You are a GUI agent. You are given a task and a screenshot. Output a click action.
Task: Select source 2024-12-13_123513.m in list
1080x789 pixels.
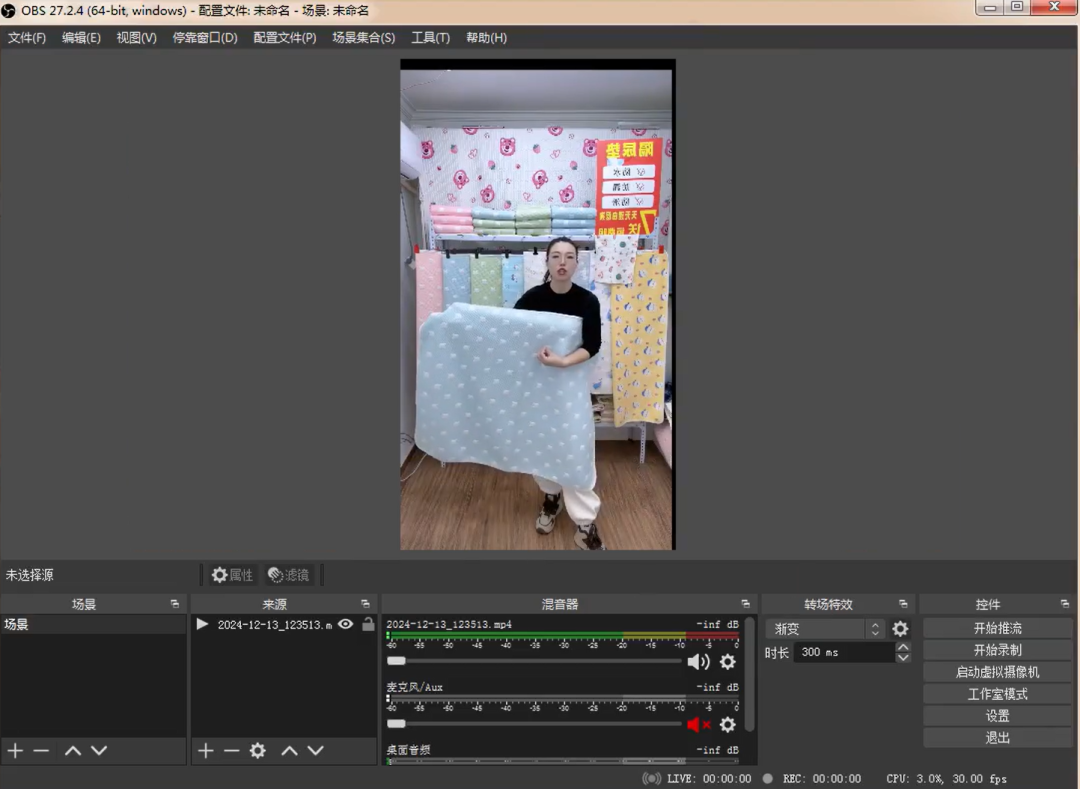pos(274,624)
